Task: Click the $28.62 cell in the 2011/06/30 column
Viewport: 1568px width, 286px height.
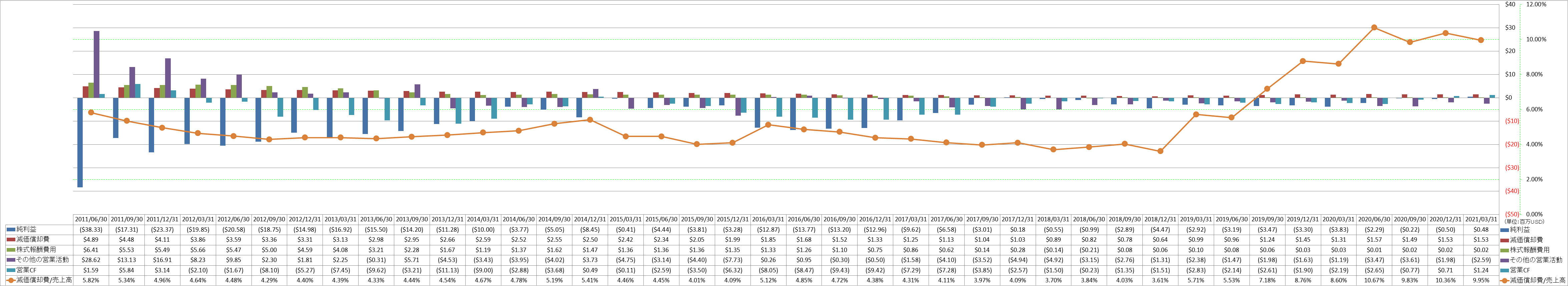Action: [91, 260]
